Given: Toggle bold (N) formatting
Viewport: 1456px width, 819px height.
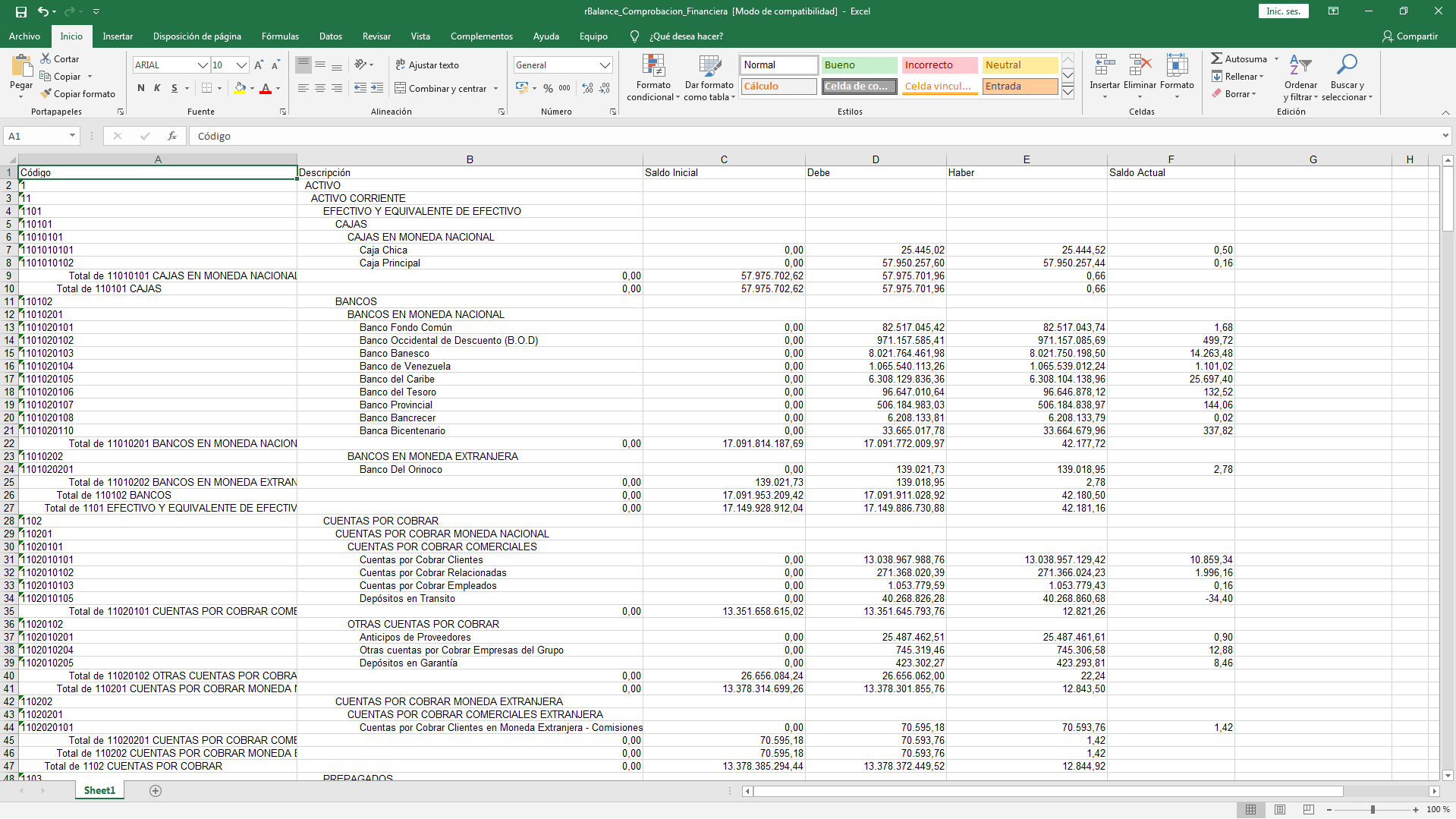Looking at the screenshot, I should tap(140, 88).
